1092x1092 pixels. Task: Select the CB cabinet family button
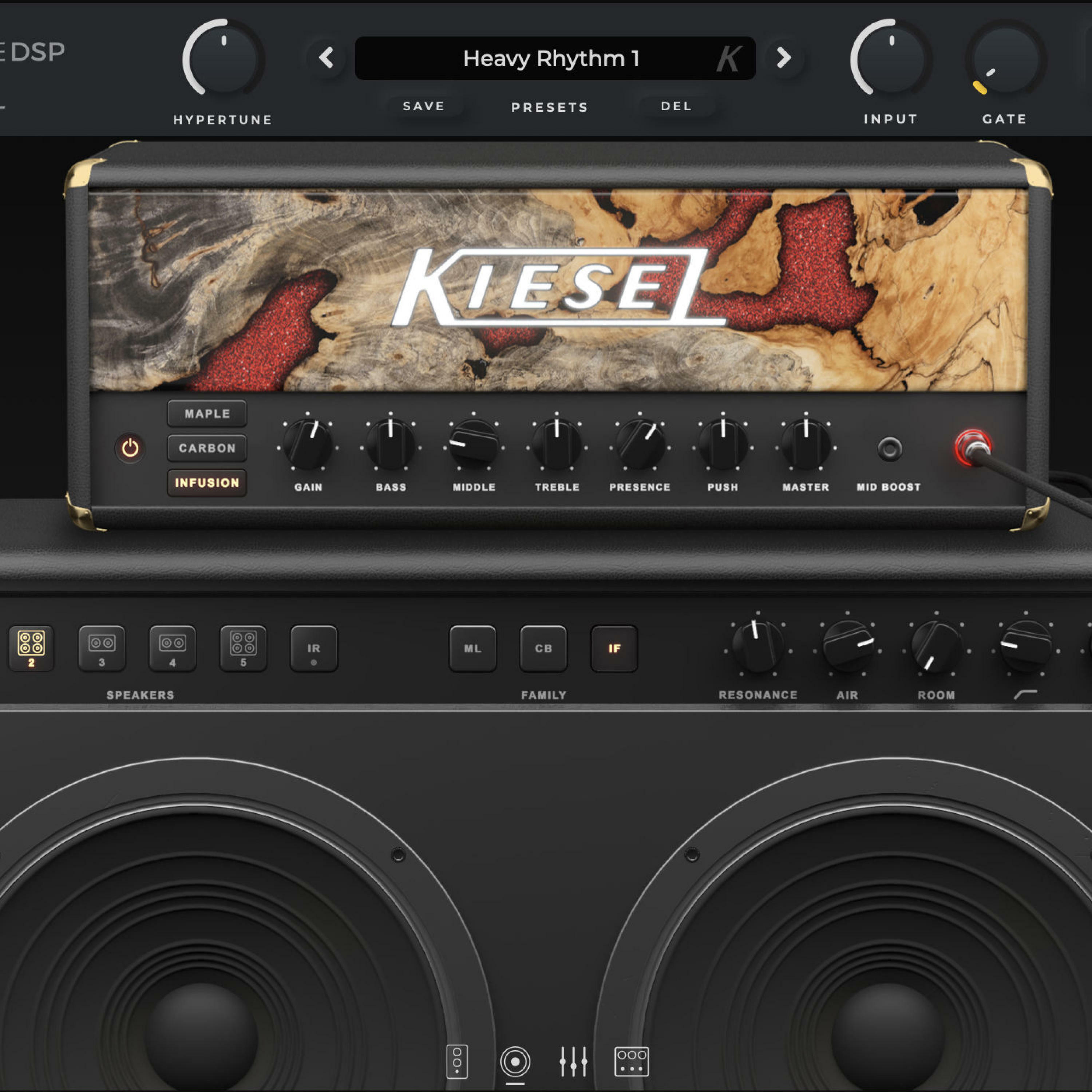coord(543,648)
